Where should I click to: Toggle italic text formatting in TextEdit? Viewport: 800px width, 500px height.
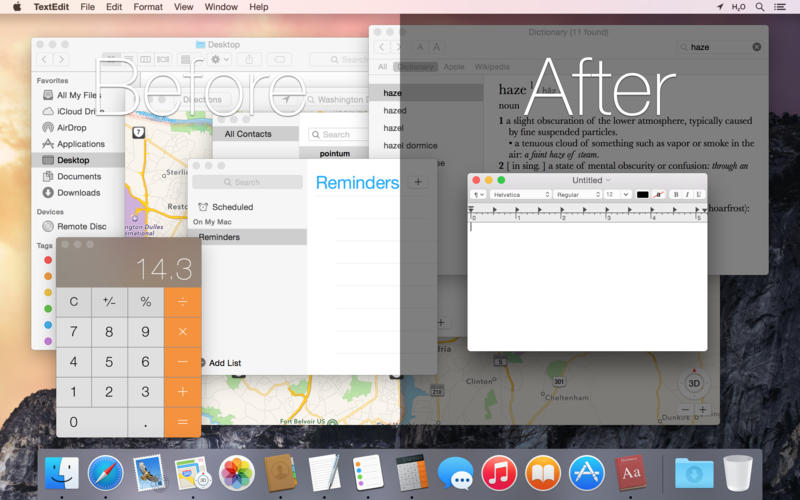click(x=687, y=194)
